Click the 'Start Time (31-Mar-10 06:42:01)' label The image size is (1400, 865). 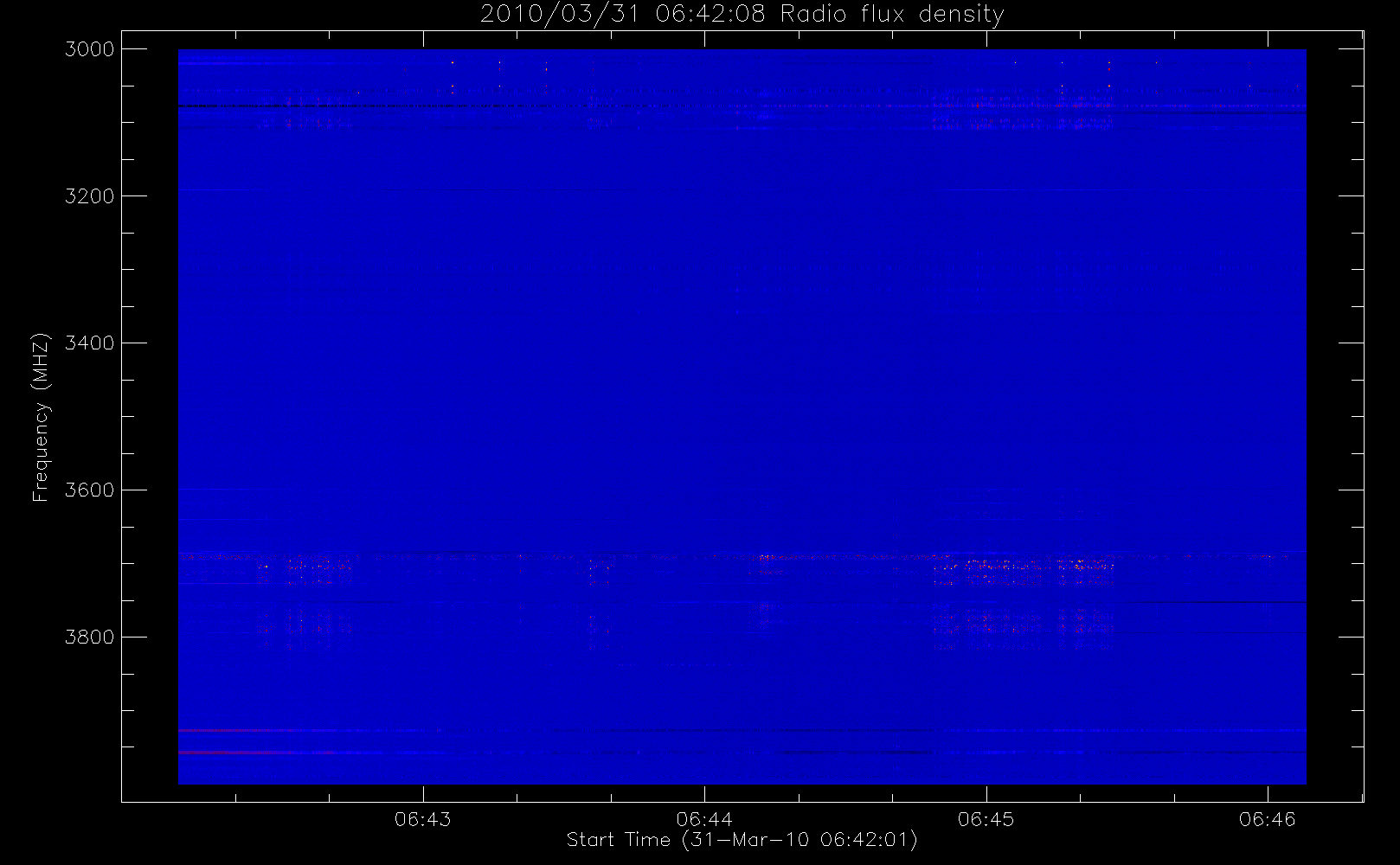[x=742, y=840]
